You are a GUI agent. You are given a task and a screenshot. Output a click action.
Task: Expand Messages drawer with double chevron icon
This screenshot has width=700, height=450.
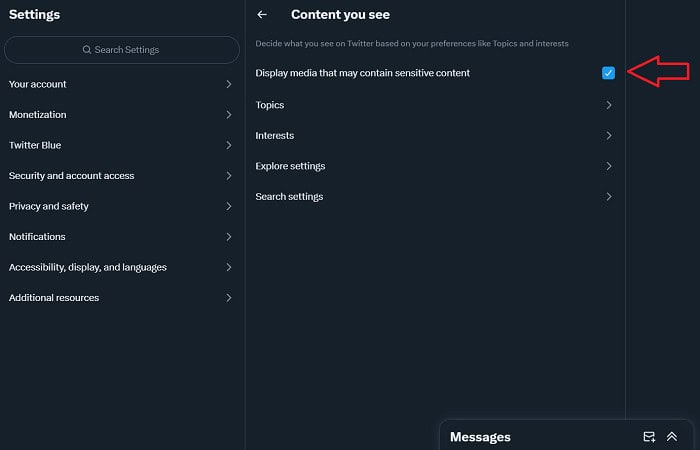(672, 436)
